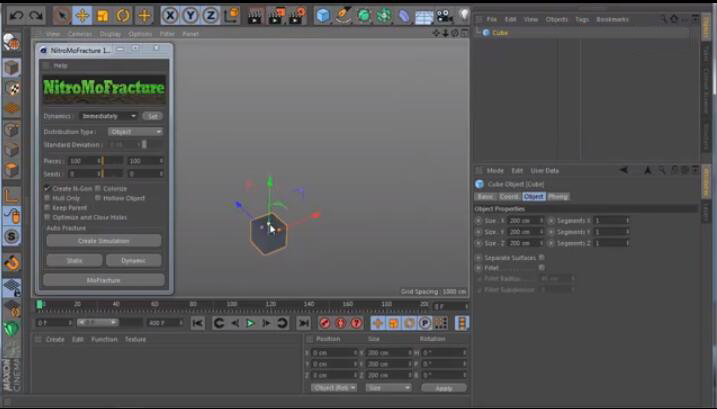The width and height of the screenshot is (717, 409).
Task: Select the Live Selection arrow tool
Action: click(x=62, y=16)
